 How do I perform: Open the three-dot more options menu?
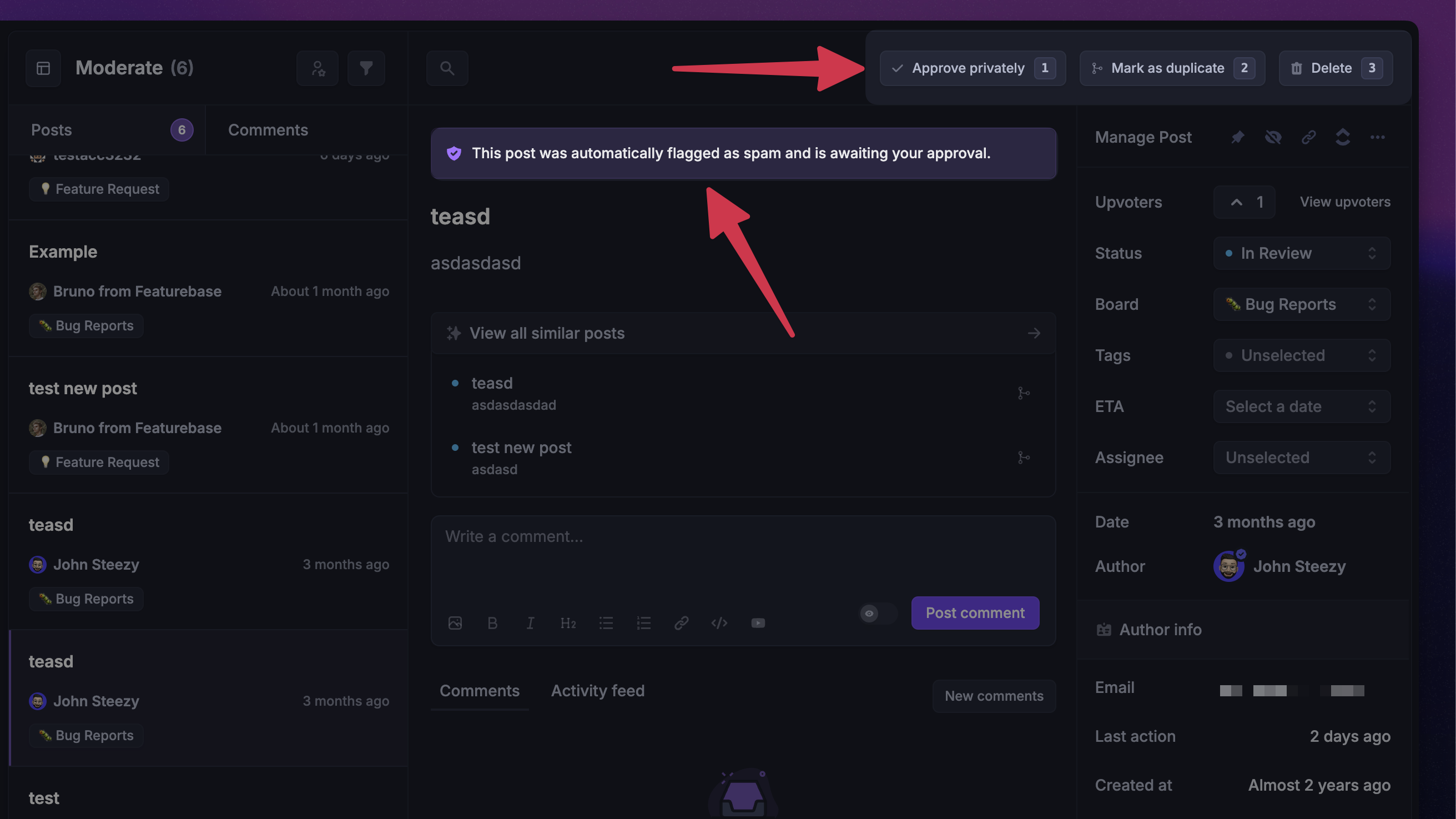click(x=1378, y=137)
